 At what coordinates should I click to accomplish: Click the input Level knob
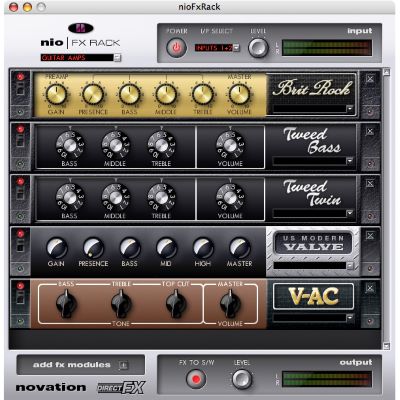tap(258, 48)
